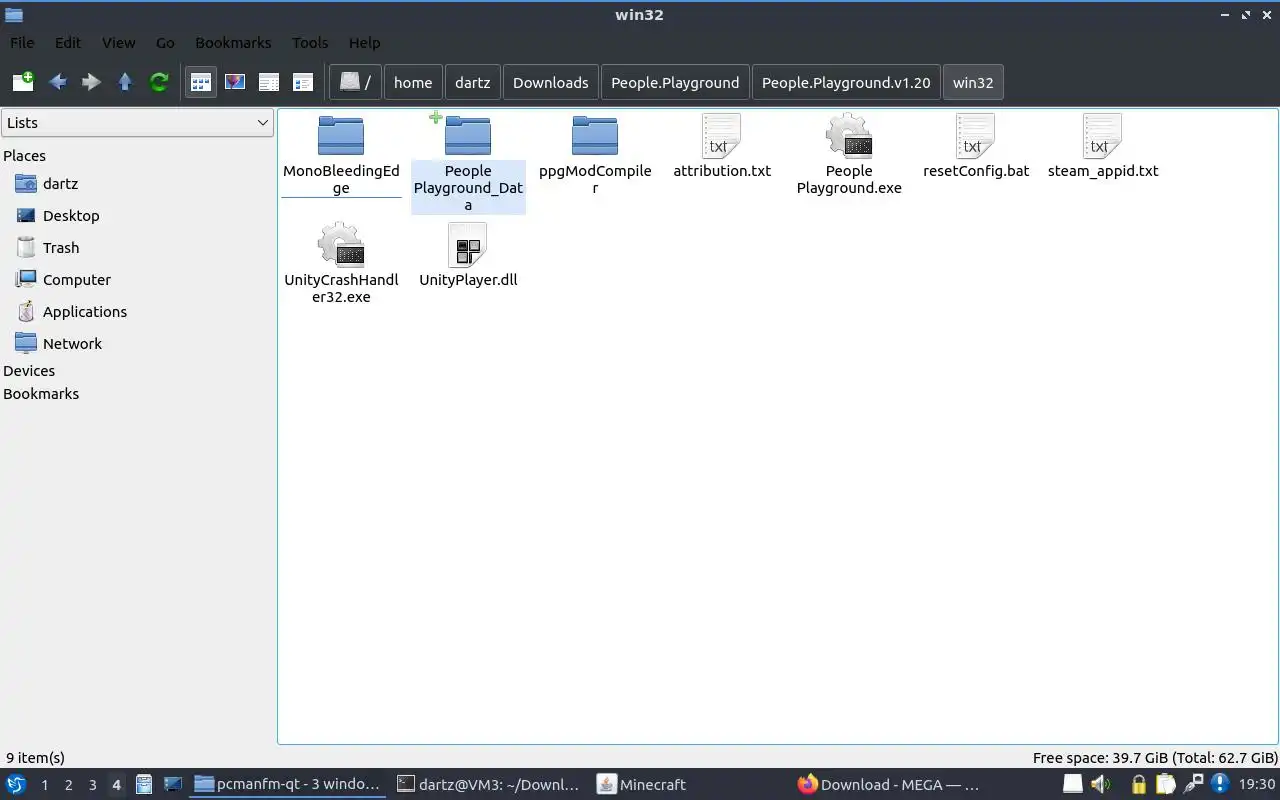Select the win32 path segment
Image resolution: width=1280 pixels, height=800 pixels.
click(973, 82)
